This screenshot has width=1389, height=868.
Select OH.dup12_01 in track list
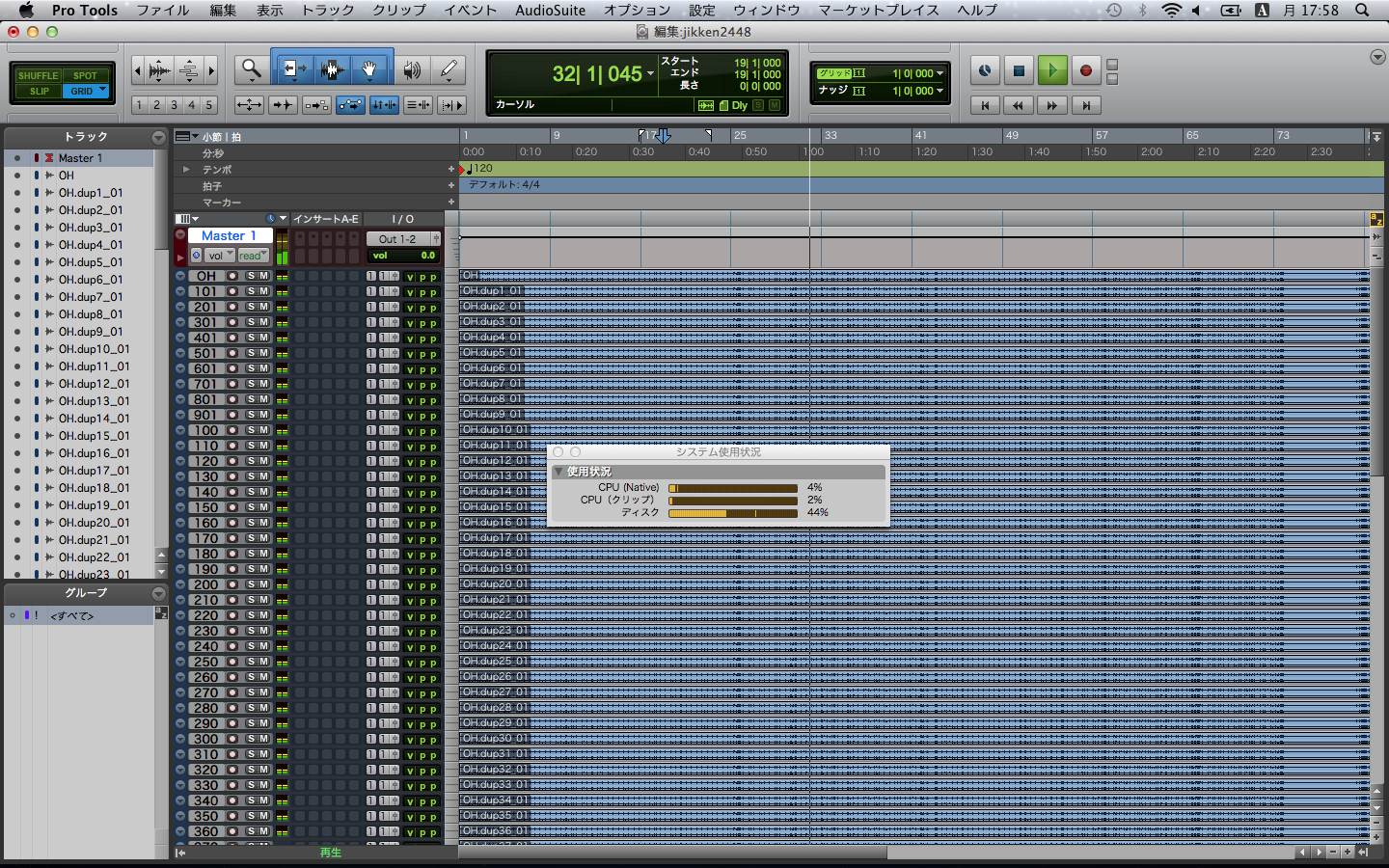click(93, 384)
